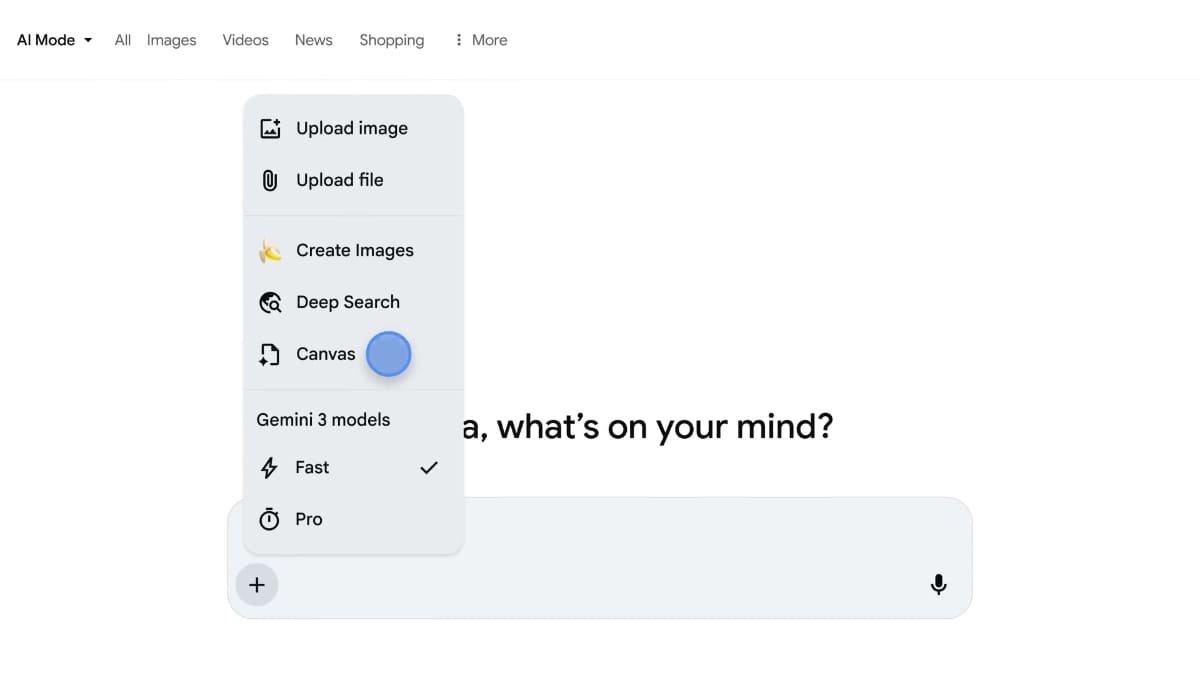Click the Canvas document icon
Screen dimensions: 1200x675
(x=270, y=354)
